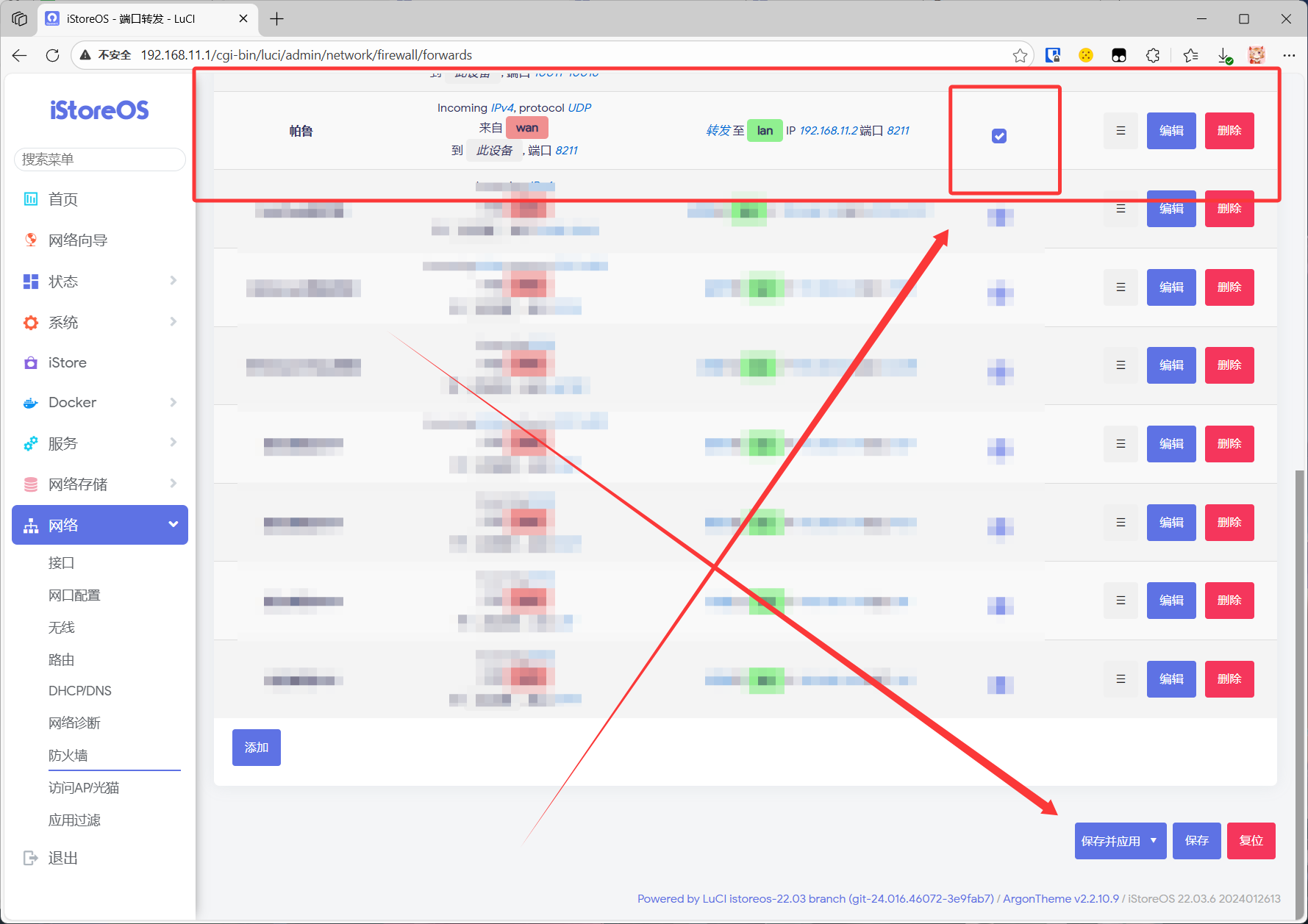
Task: Click the 添加 button
Action: 256,748
